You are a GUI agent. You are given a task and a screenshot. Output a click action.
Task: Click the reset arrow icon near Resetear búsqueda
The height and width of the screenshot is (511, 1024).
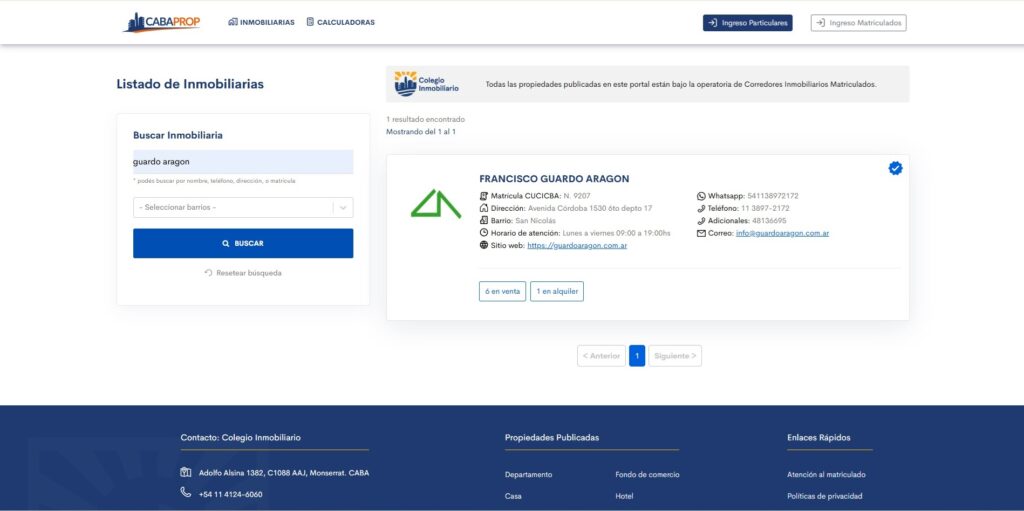click(x=208, y=273)
